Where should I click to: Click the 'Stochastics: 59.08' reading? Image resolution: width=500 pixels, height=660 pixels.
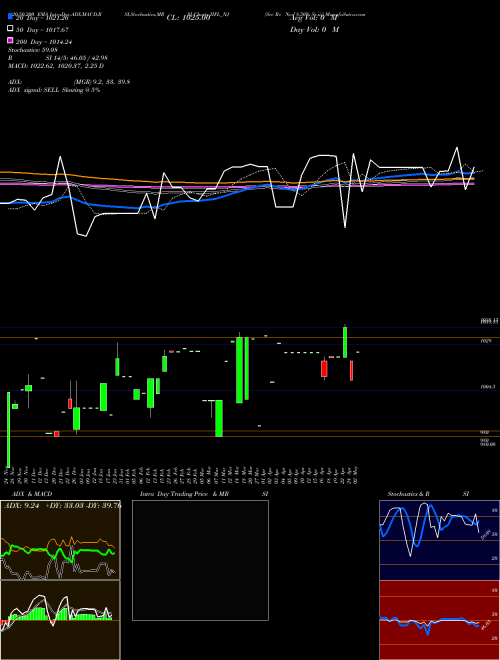(33, 50)
